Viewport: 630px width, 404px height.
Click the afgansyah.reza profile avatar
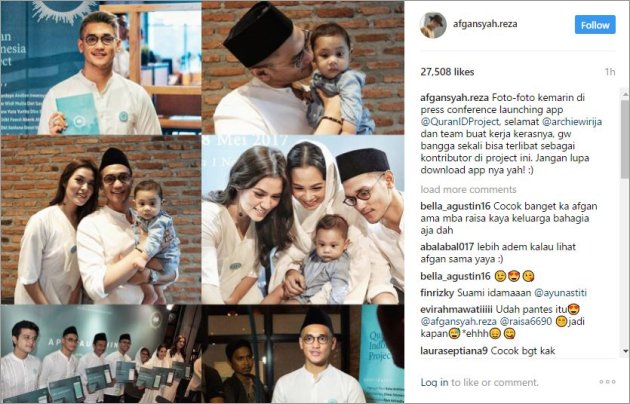(433, 25)
